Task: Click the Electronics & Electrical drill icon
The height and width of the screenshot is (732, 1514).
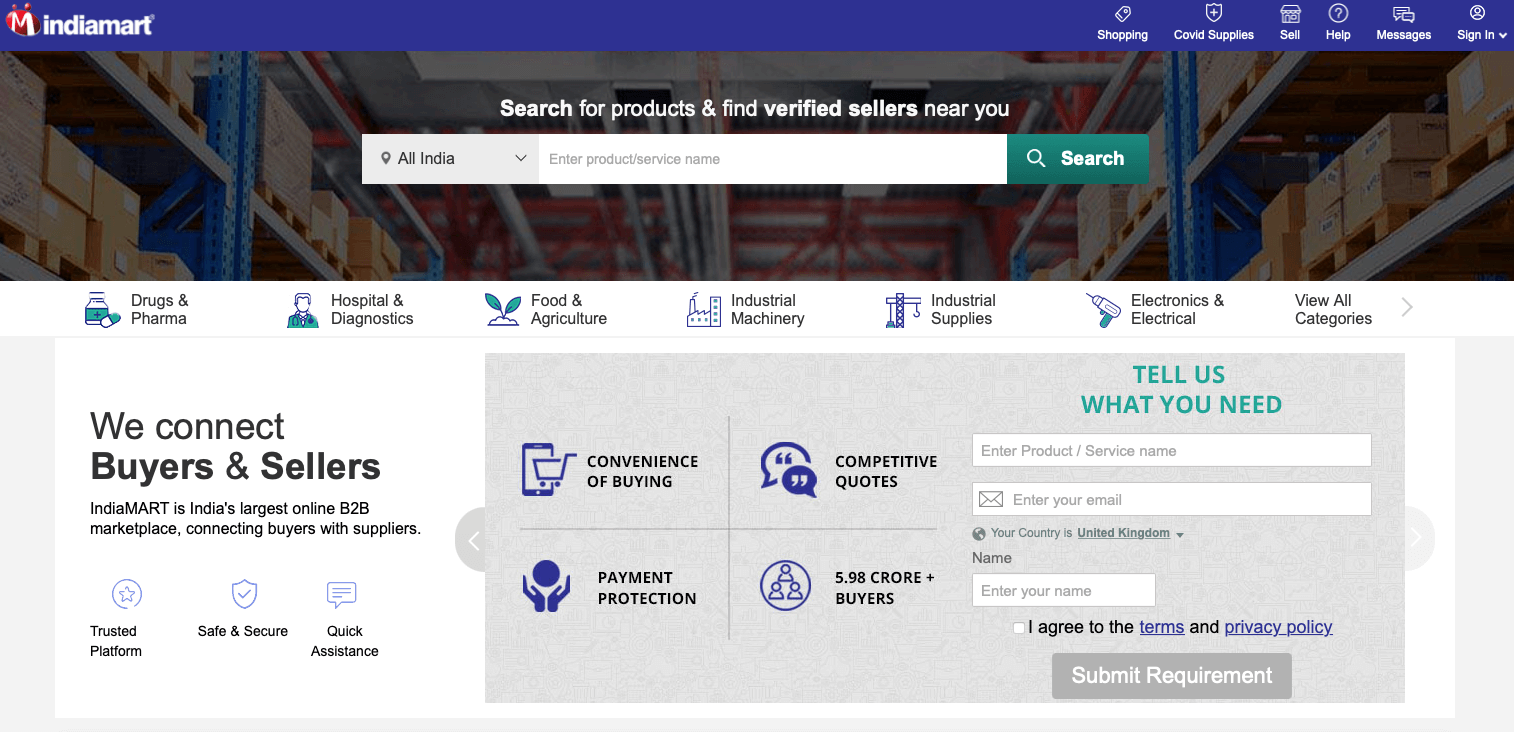Action: [x=1103, y=310]
